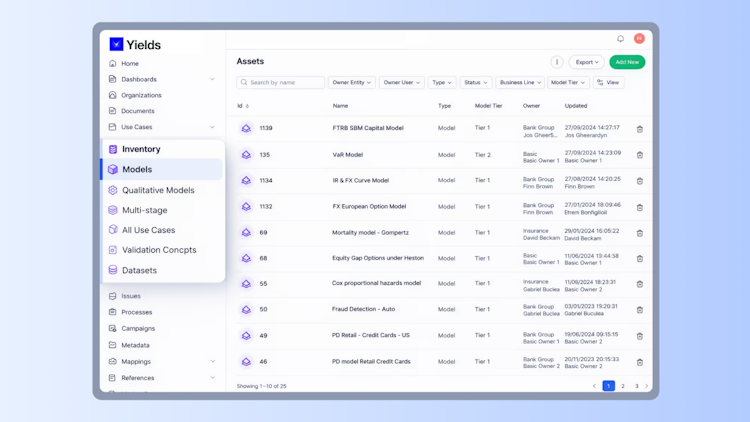
Task: Expand the Mappings menu chevron
Action: (x=212, y=362)
